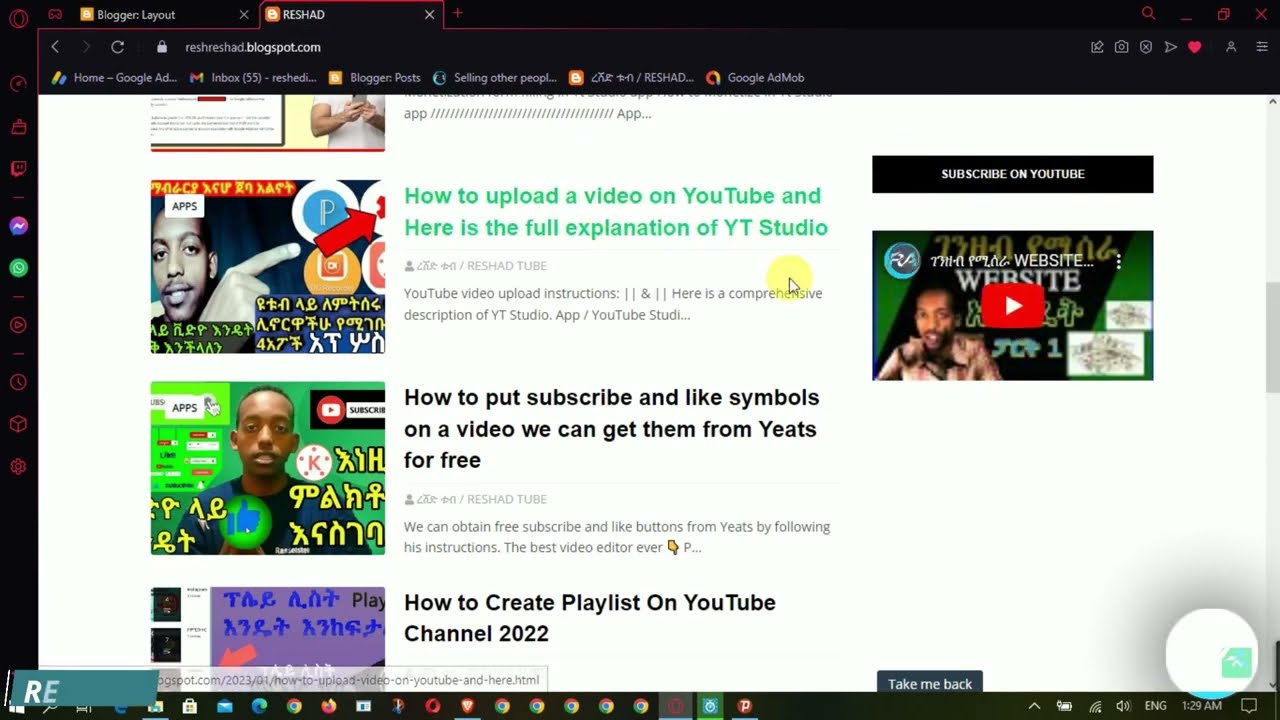Search tabs with magnifier icon

tap(1148, 14)
